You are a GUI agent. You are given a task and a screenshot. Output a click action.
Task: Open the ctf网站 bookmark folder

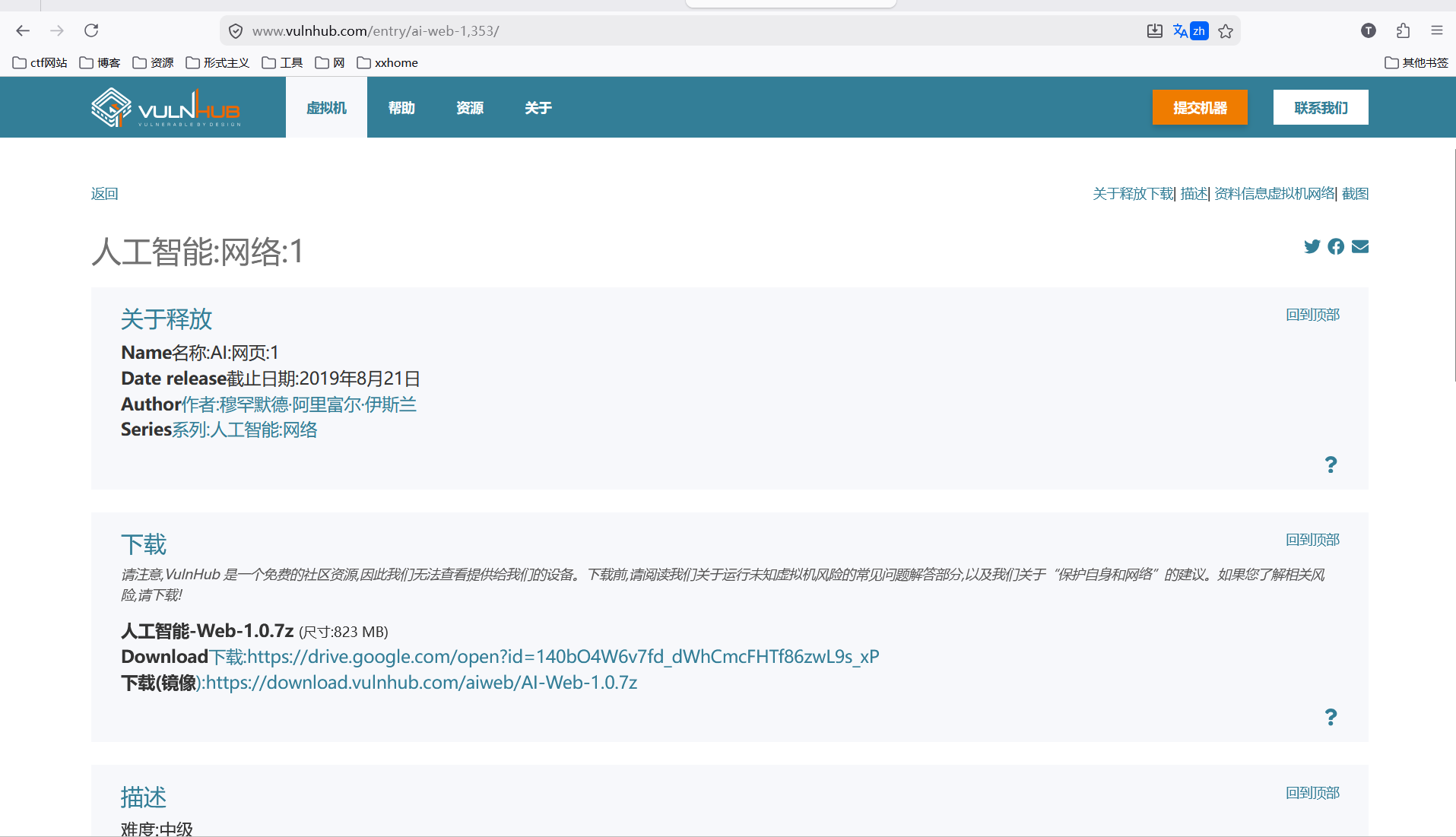[40, 62]
